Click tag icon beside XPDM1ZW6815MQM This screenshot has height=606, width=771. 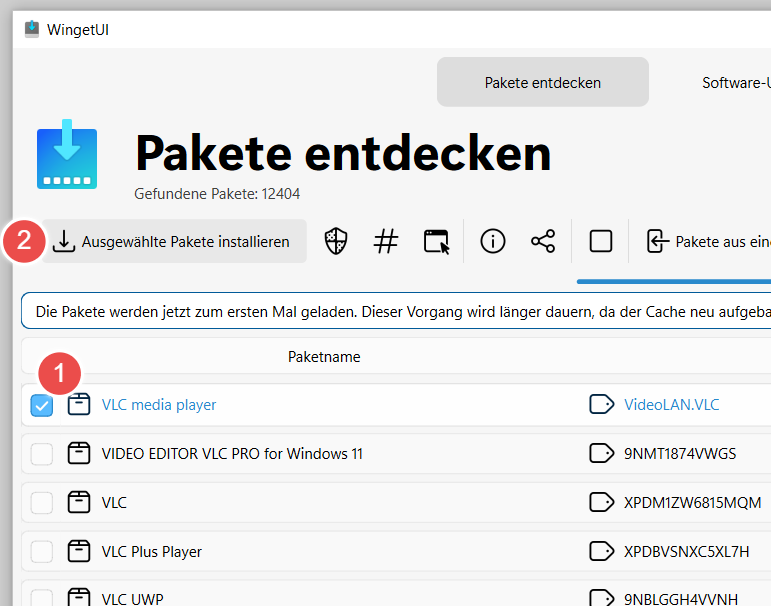point(601,502)
